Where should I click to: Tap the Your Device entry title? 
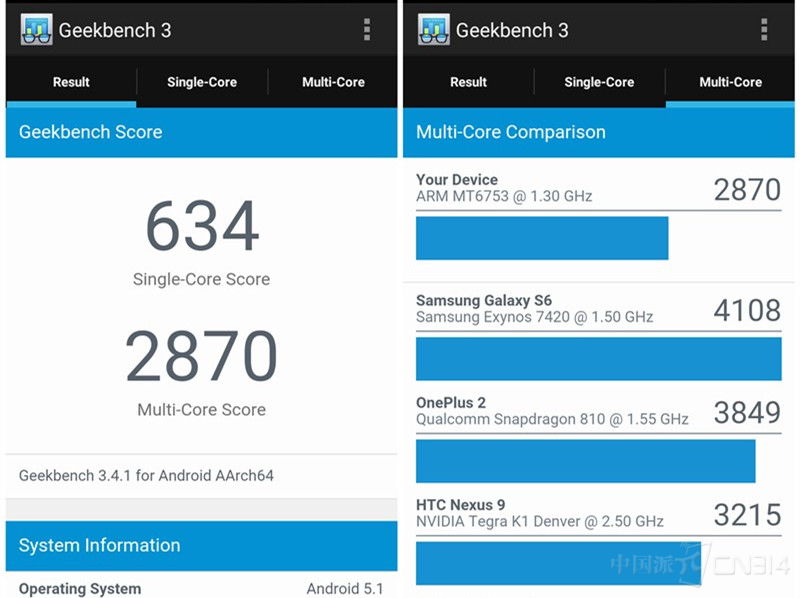click(x=457, y=180)
